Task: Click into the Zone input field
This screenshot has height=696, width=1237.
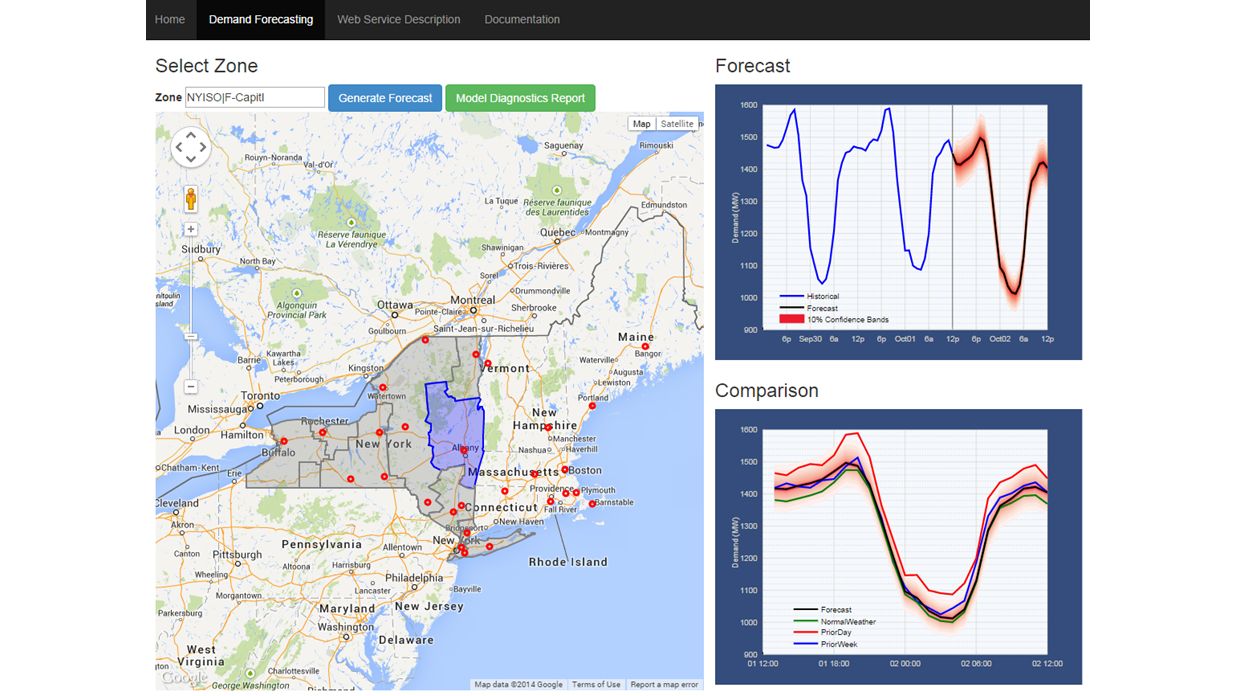Action: click(254, 98)
